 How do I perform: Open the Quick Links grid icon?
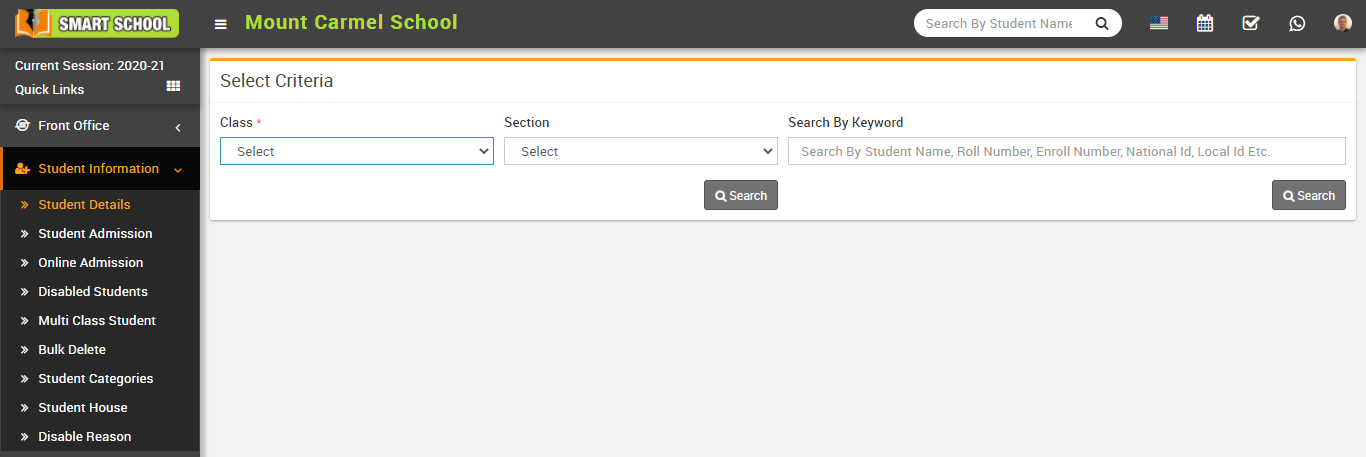173,87
